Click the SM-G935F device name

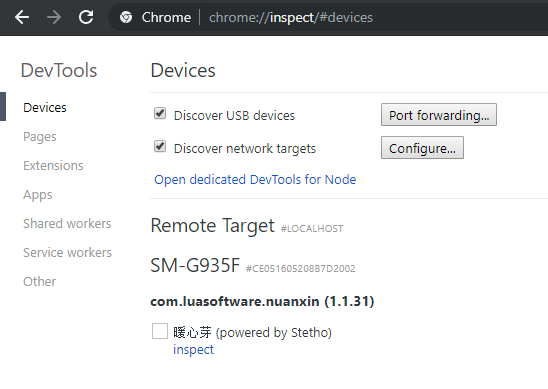195,265
